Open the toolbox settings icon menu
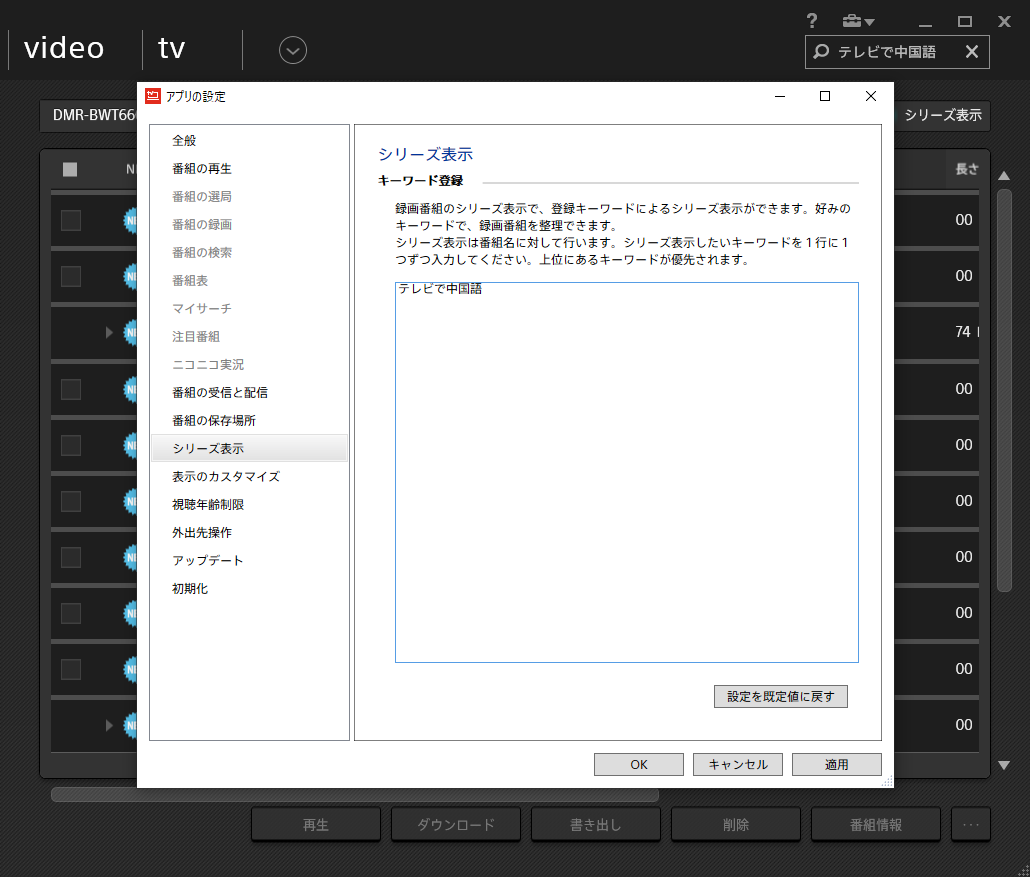1030x877 pixels. [857, 21]
